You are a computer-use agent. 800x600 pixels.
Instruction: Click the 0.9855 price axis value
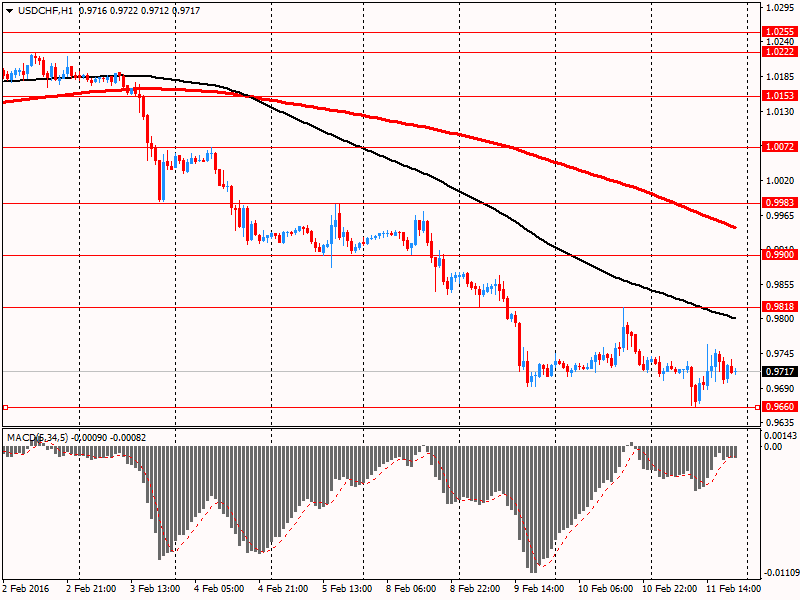[x=780, y=285]
